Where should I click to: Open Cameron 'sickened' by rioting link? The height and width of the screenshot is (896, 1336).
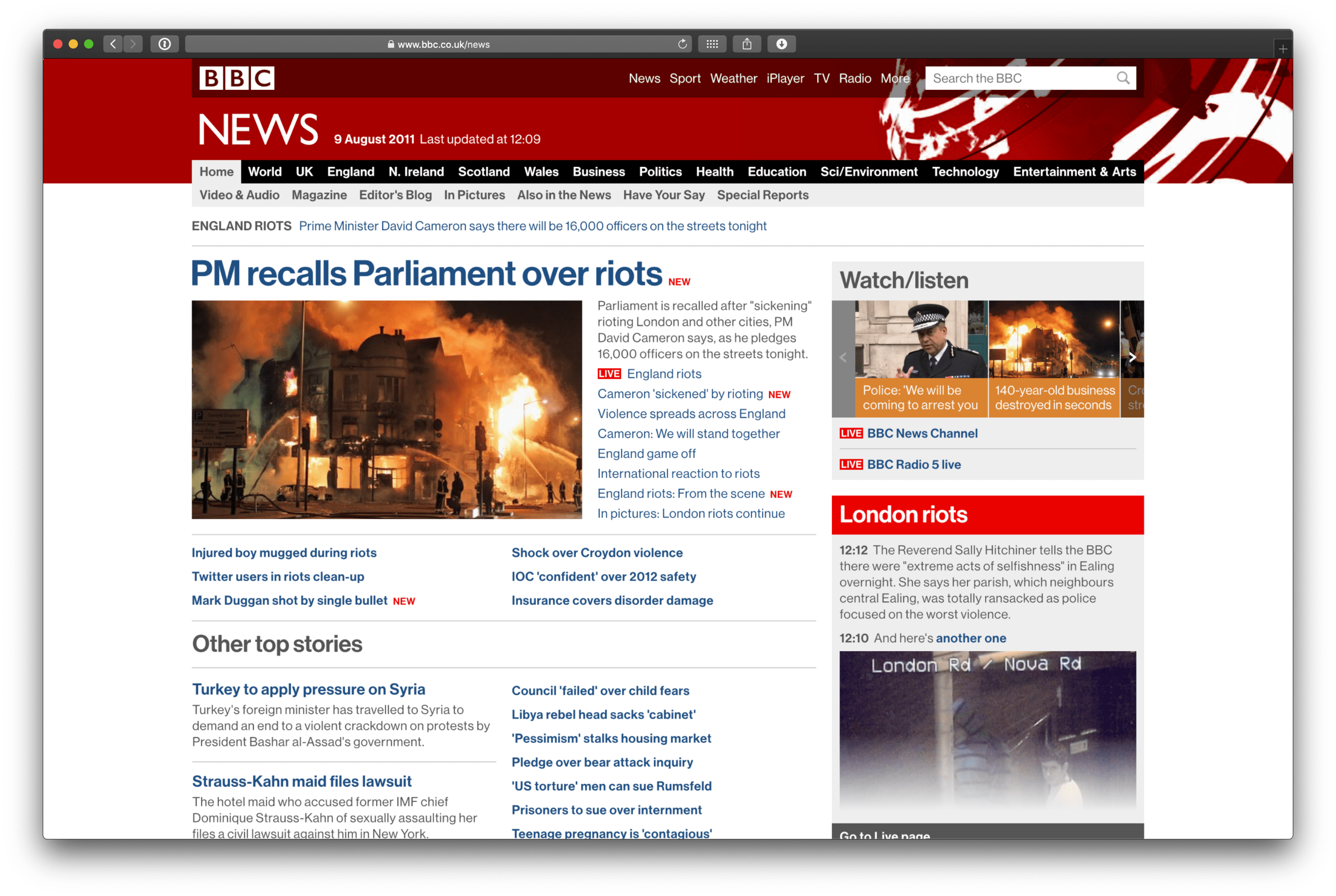pos(680,394)
